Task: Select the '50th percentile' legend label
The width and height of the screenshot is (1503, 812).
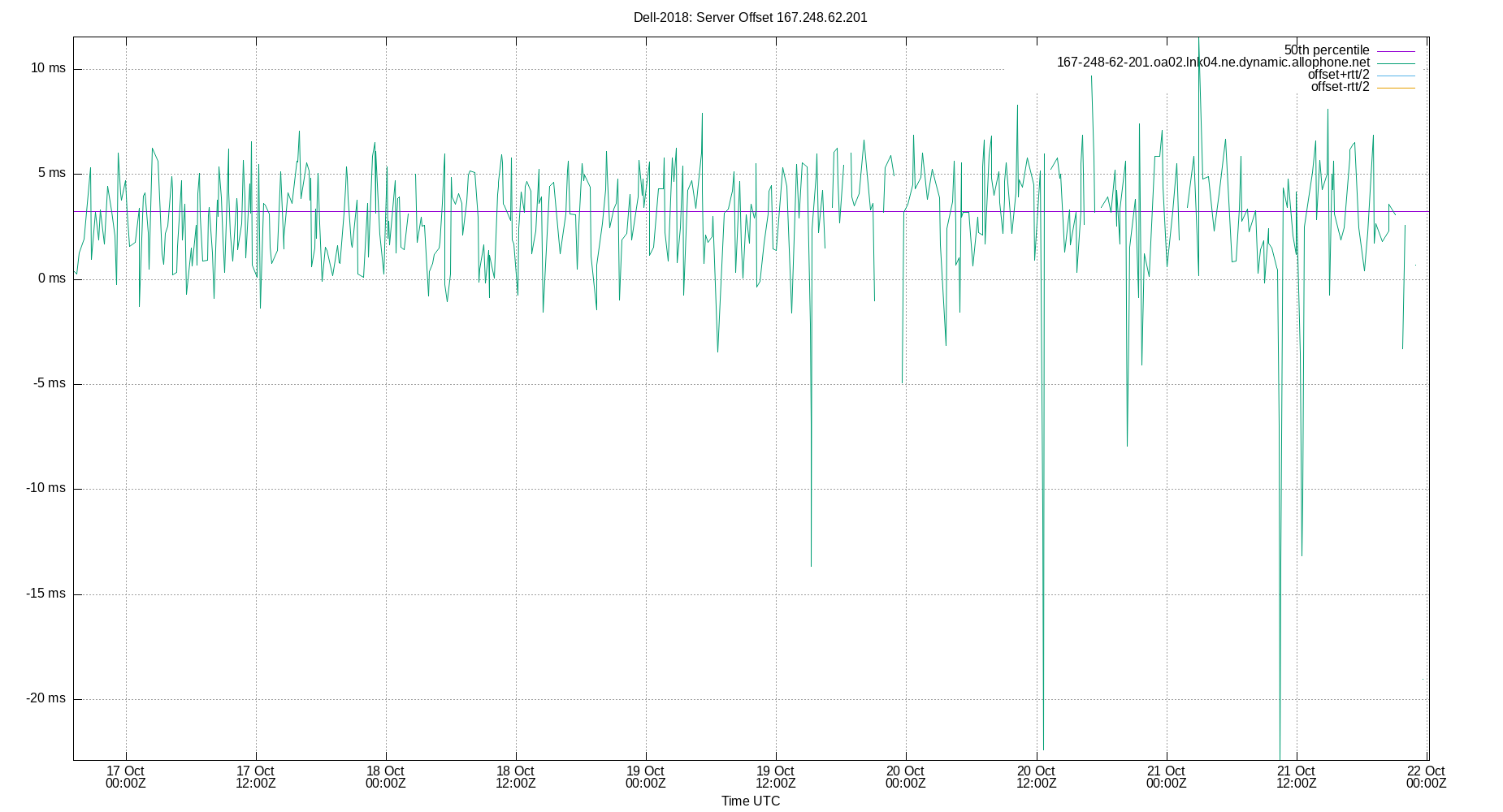Action: pyautogui.click(x=1327, y=50)
